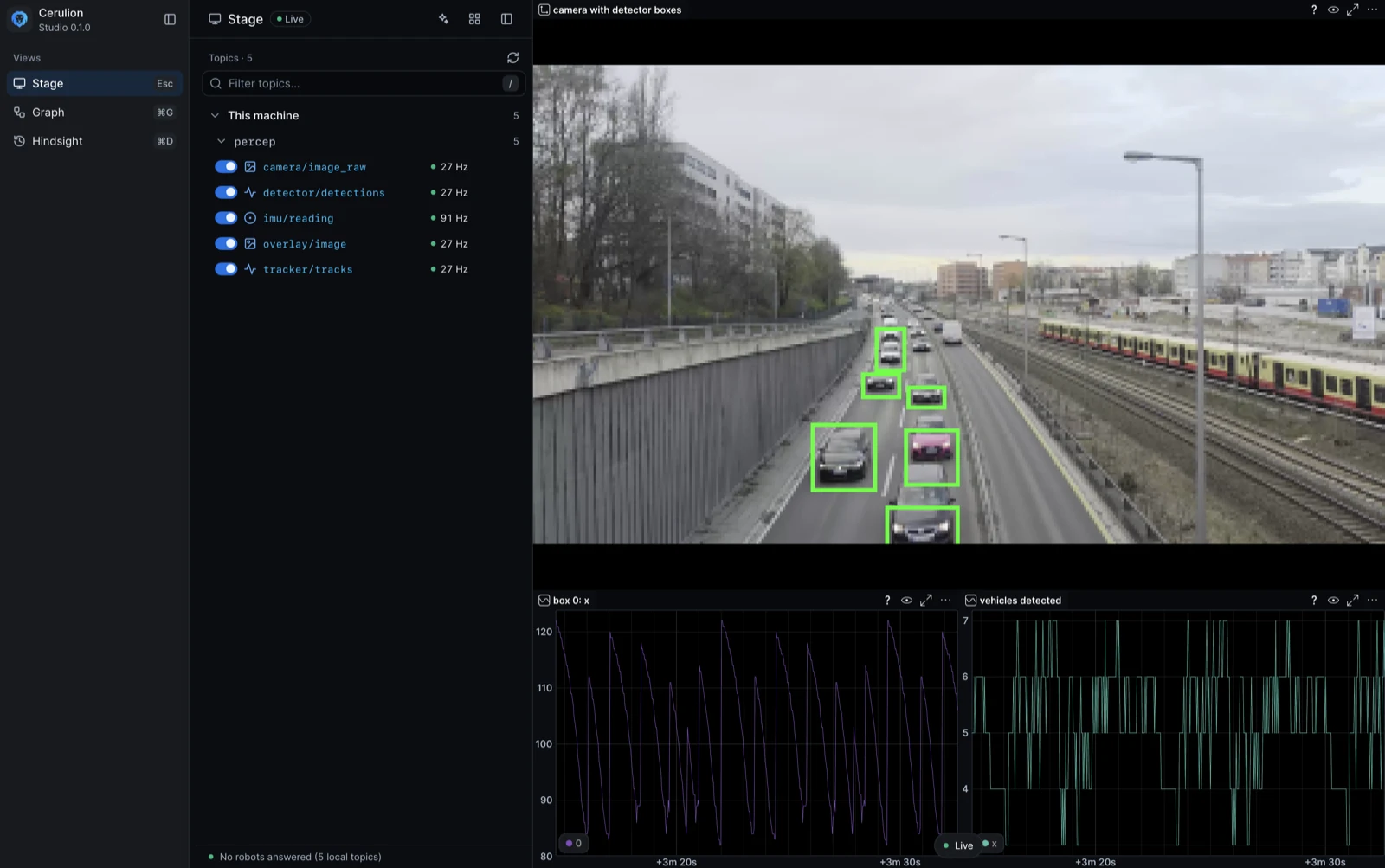This screenshot has width=1385, height=868.
Task: Collapse the percep group
Action: 221,141
